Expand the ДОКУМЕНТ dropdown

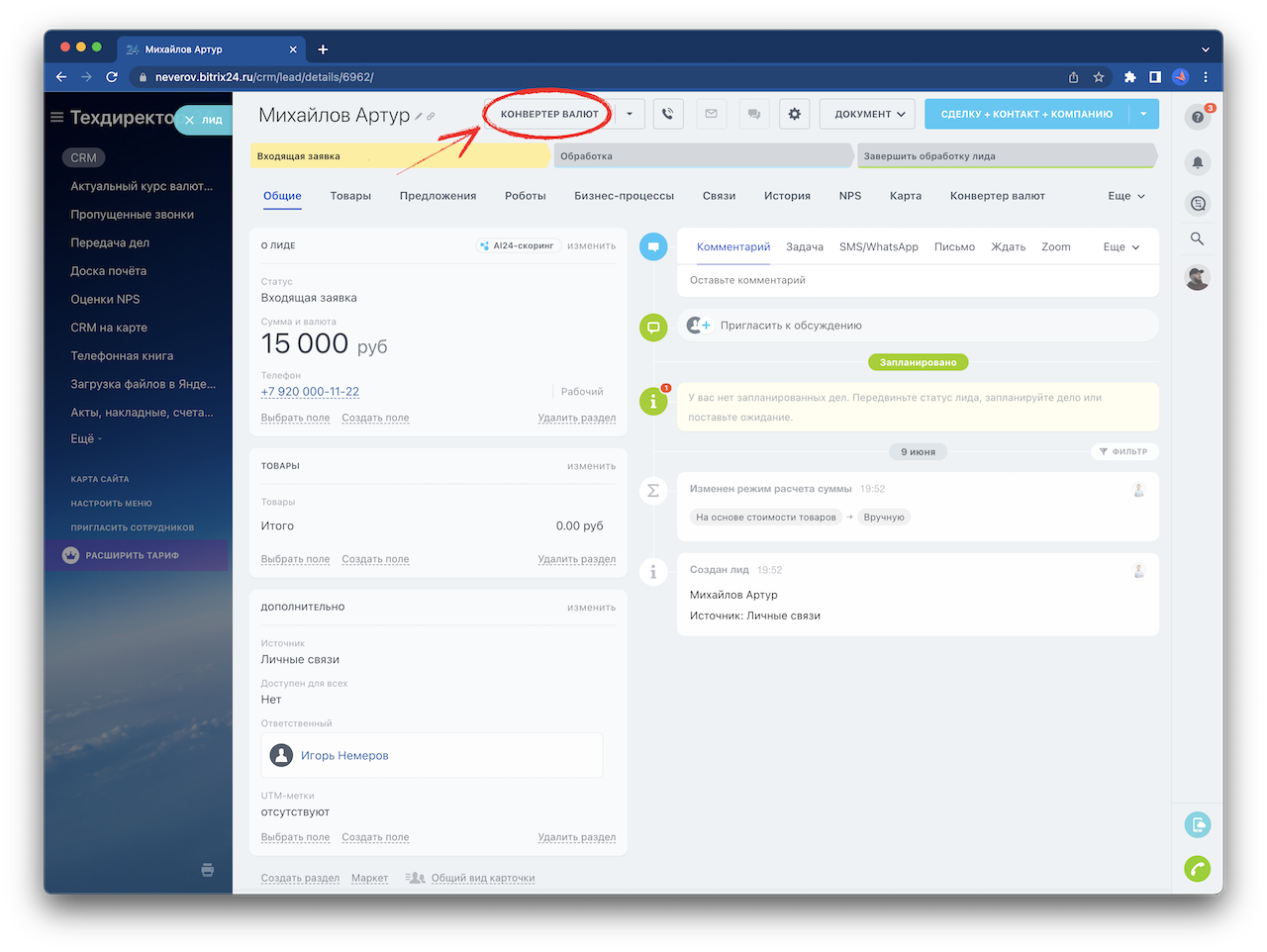coord(869,114)
